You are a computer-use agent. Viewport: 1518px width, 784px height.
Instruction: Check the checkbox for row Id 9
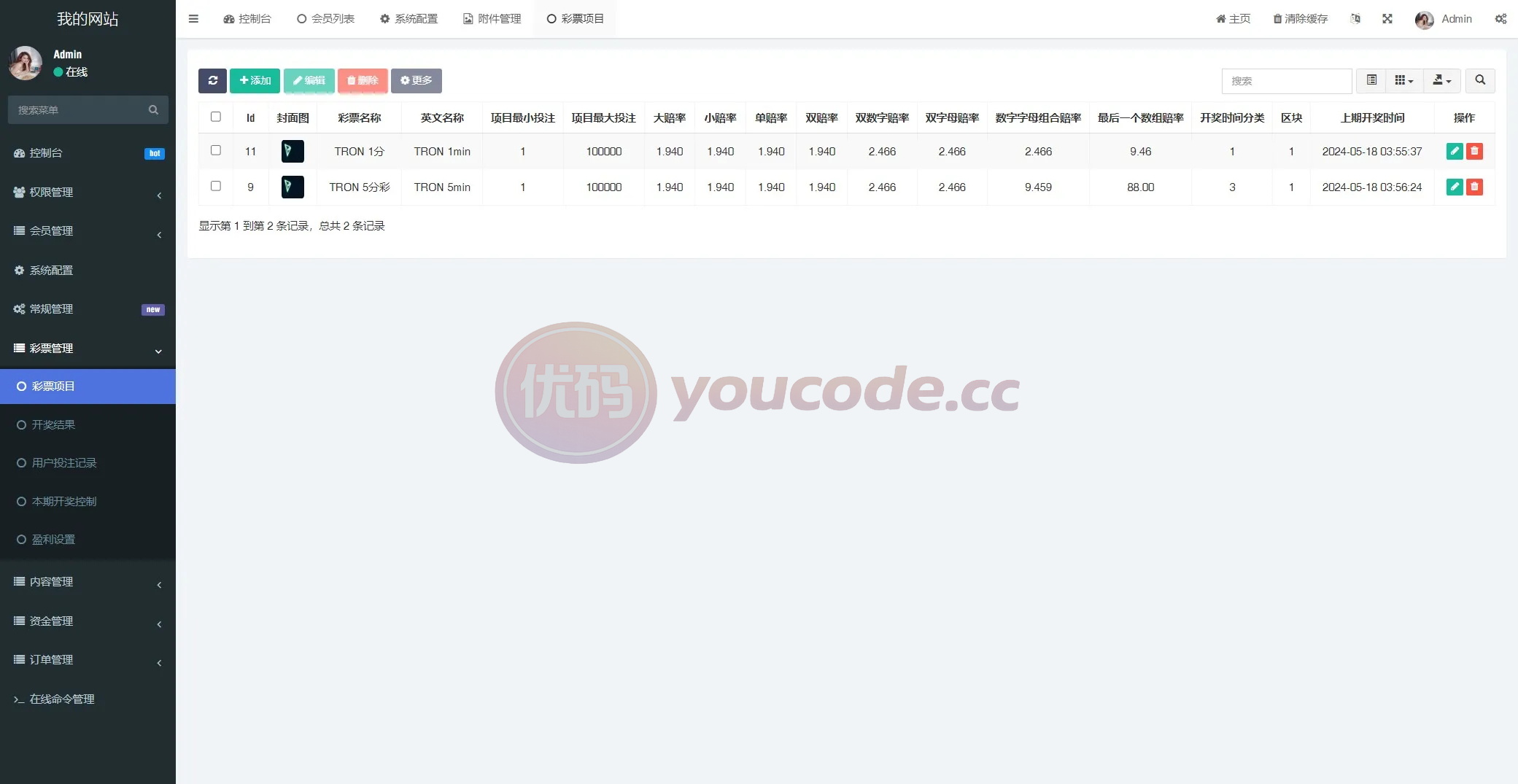point(216,186)
